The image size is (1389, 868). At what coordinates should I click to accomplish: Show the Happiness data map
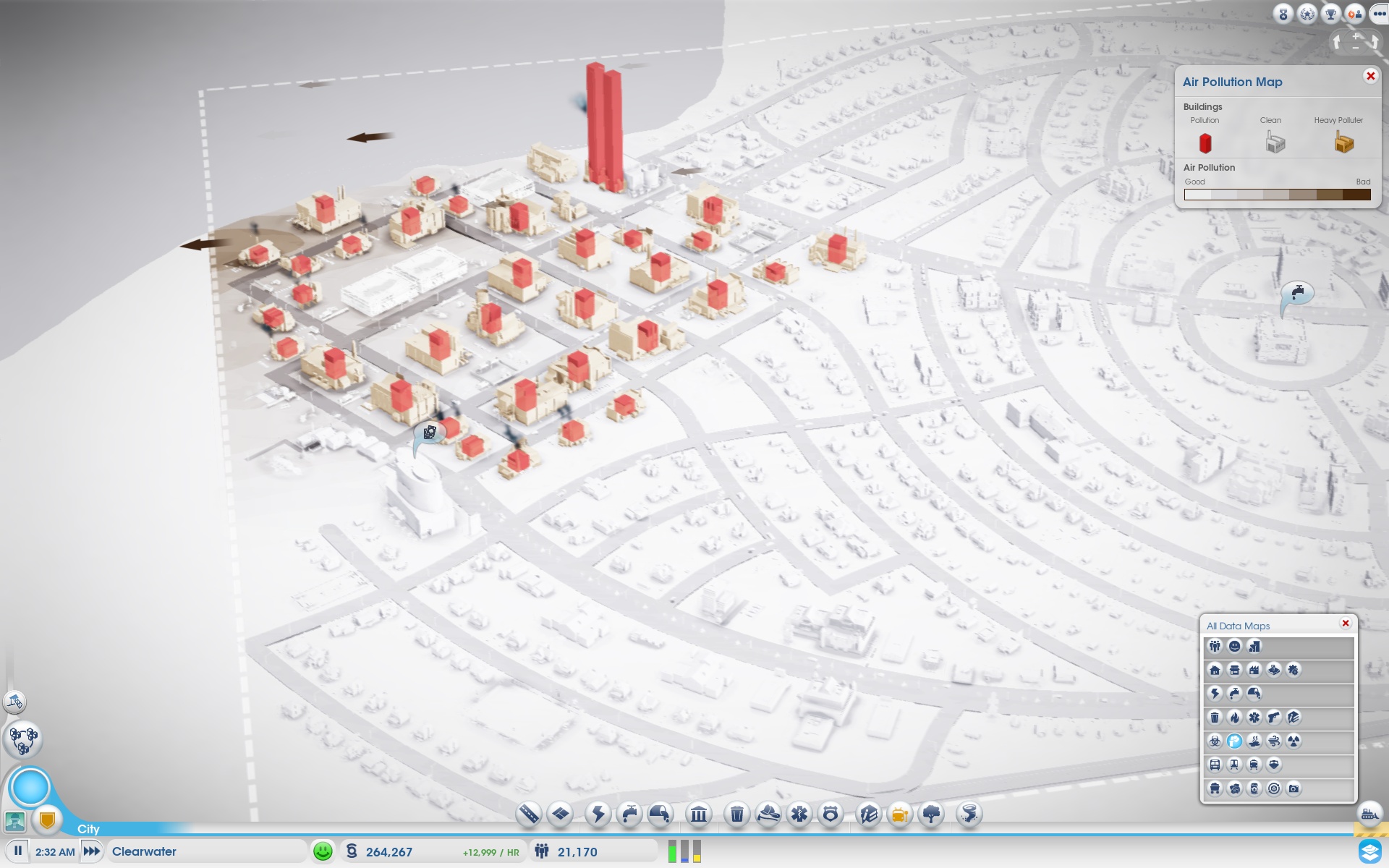click(1234, 646)
